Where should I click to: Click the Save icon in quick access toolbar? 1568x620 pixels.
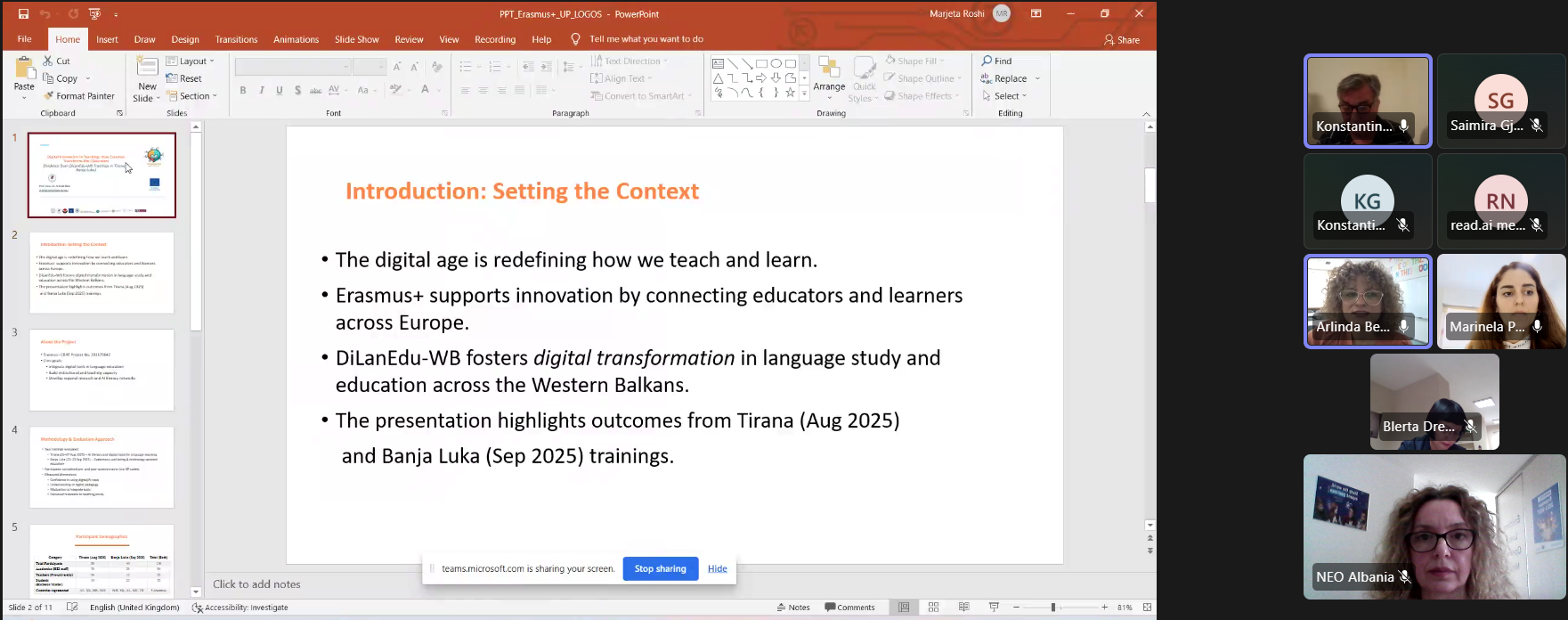pyautogui.click(x=24, y=13)
